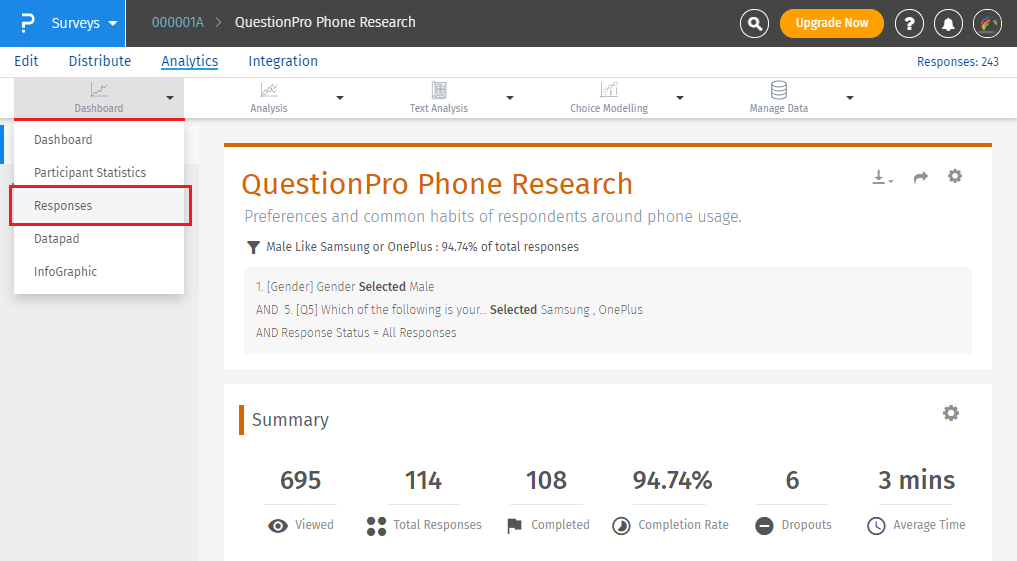Click the Male Like Samsung or OnePlus filter text
Image resolution: width=1017 pixels, height=561 pixels.
coord(422,247)
